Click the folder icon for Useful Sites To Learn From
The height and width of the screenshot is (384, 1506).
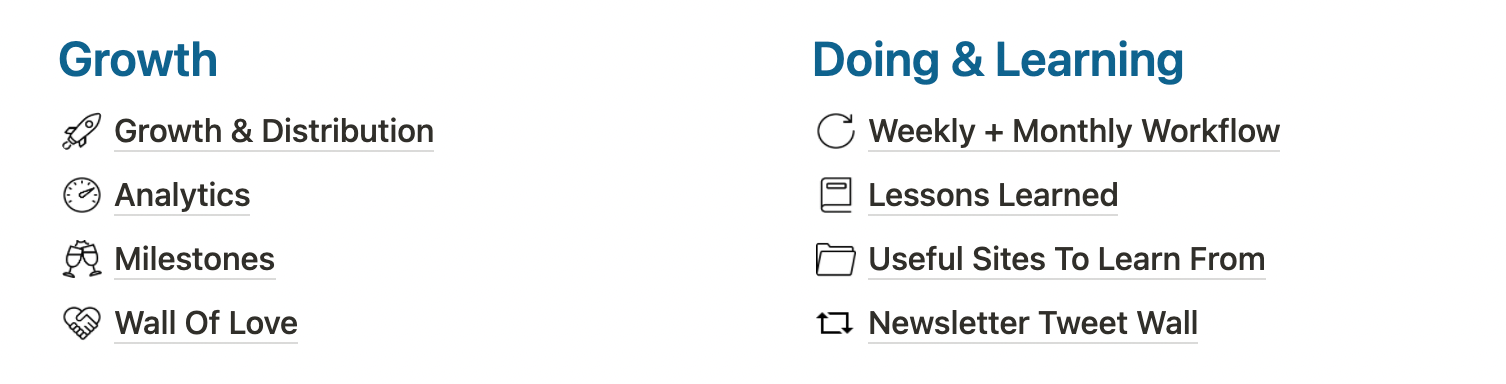(836, 259)
